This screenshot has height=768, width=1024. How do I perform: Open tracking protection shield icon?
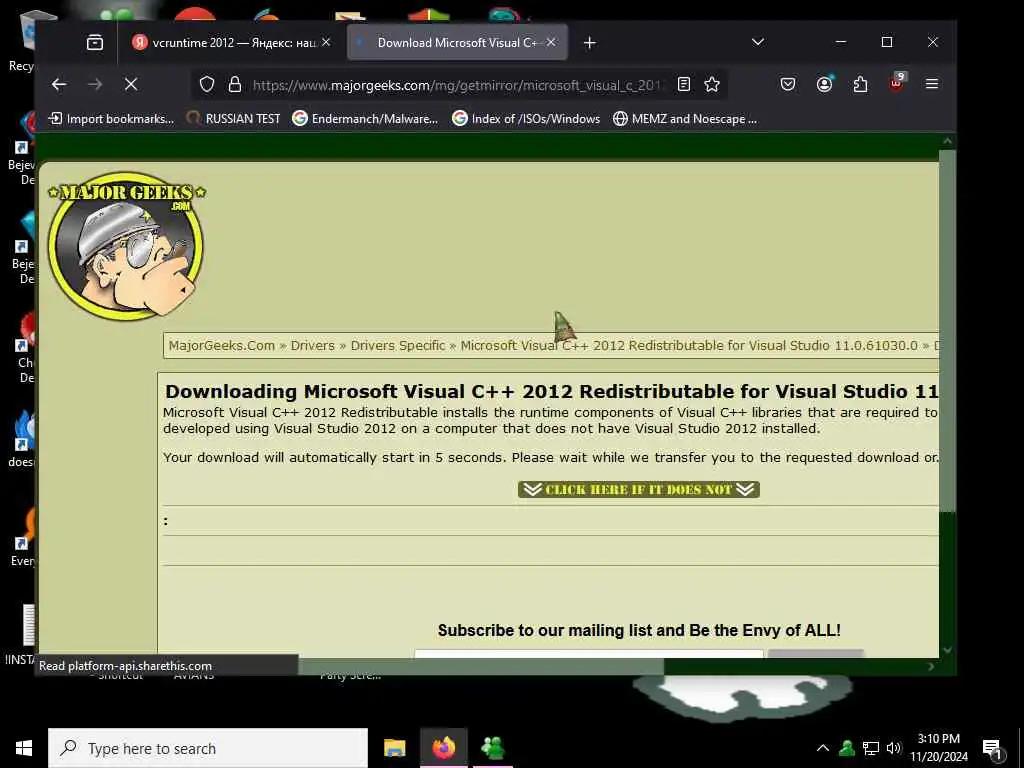207,84
